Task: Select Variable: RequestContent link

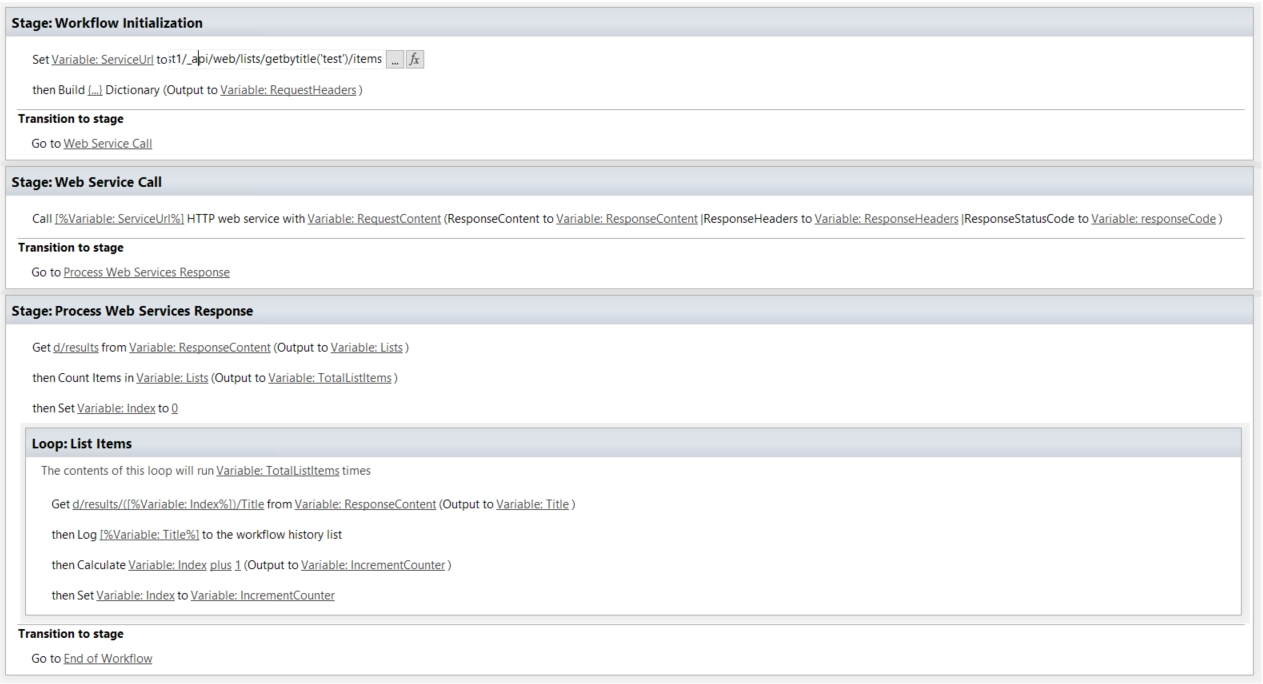Action: [x=375, y=219]
